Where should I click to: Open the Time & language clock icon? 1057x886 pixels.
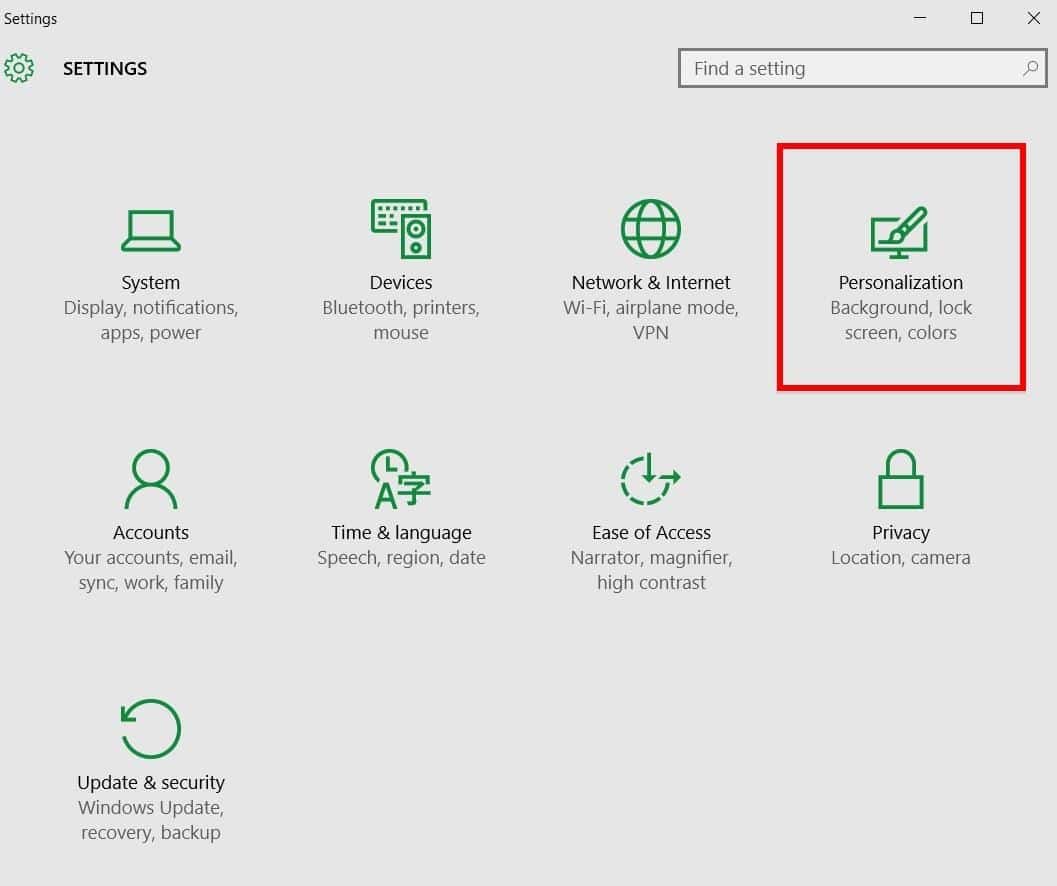[400, 480]
